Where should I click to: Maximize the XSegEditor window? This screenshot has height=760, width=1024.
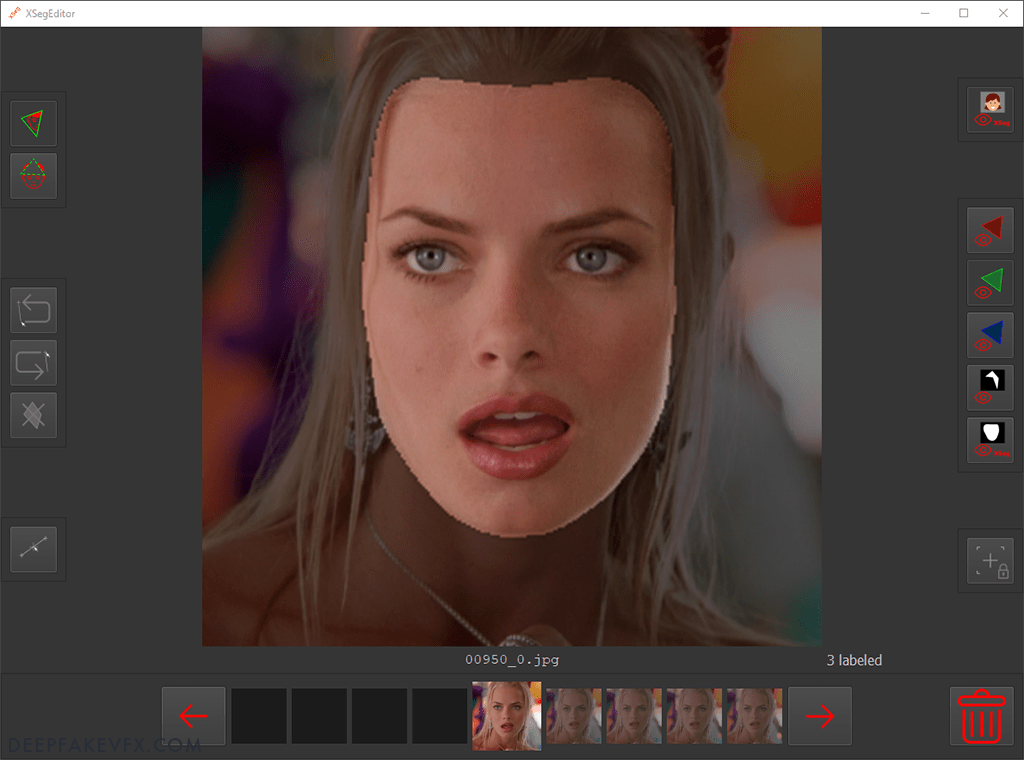point(963,13)
